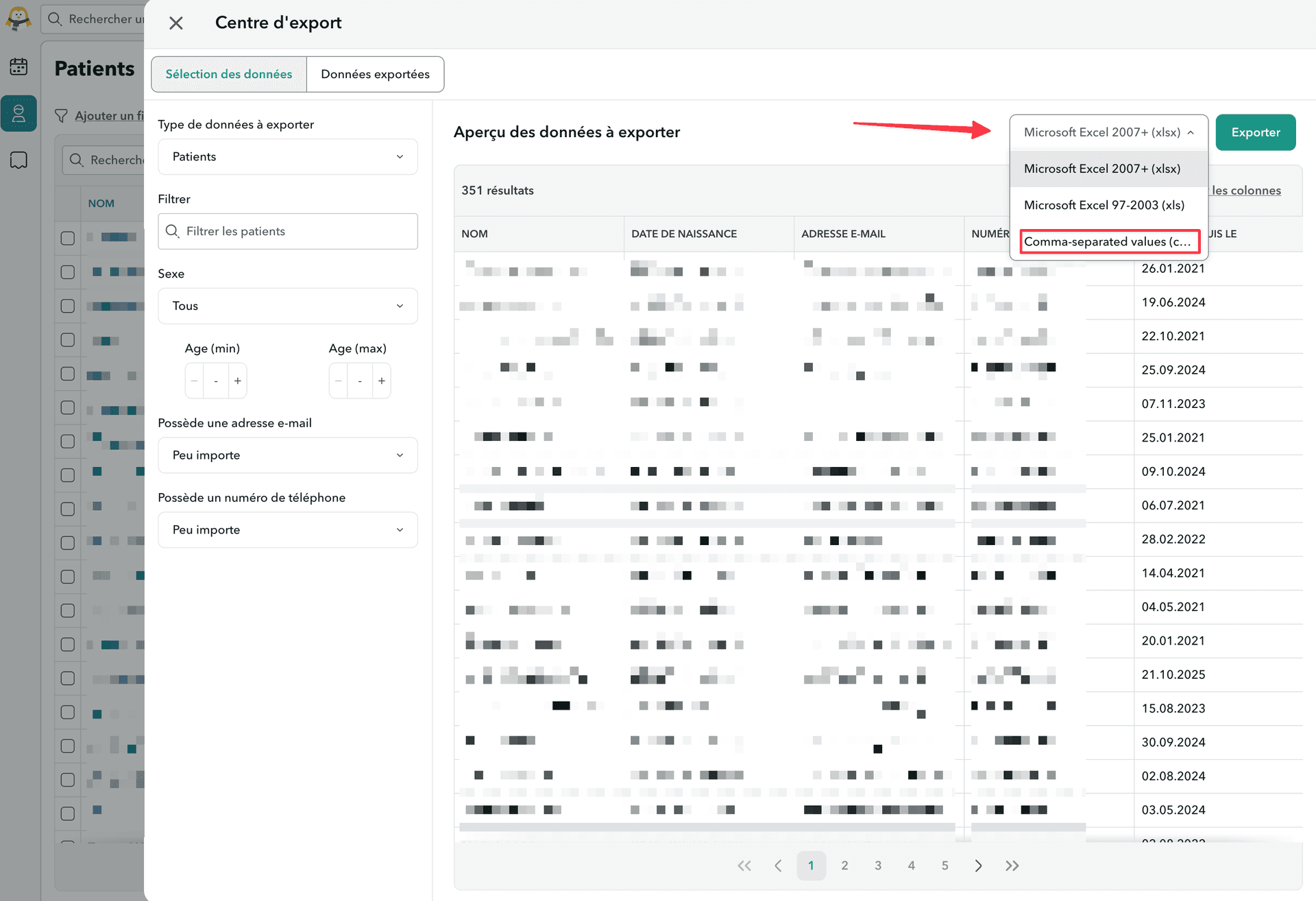Select the bottom patient row checkbox
The height and width of the screenshot is (901, 1316).
coord(67,813)
